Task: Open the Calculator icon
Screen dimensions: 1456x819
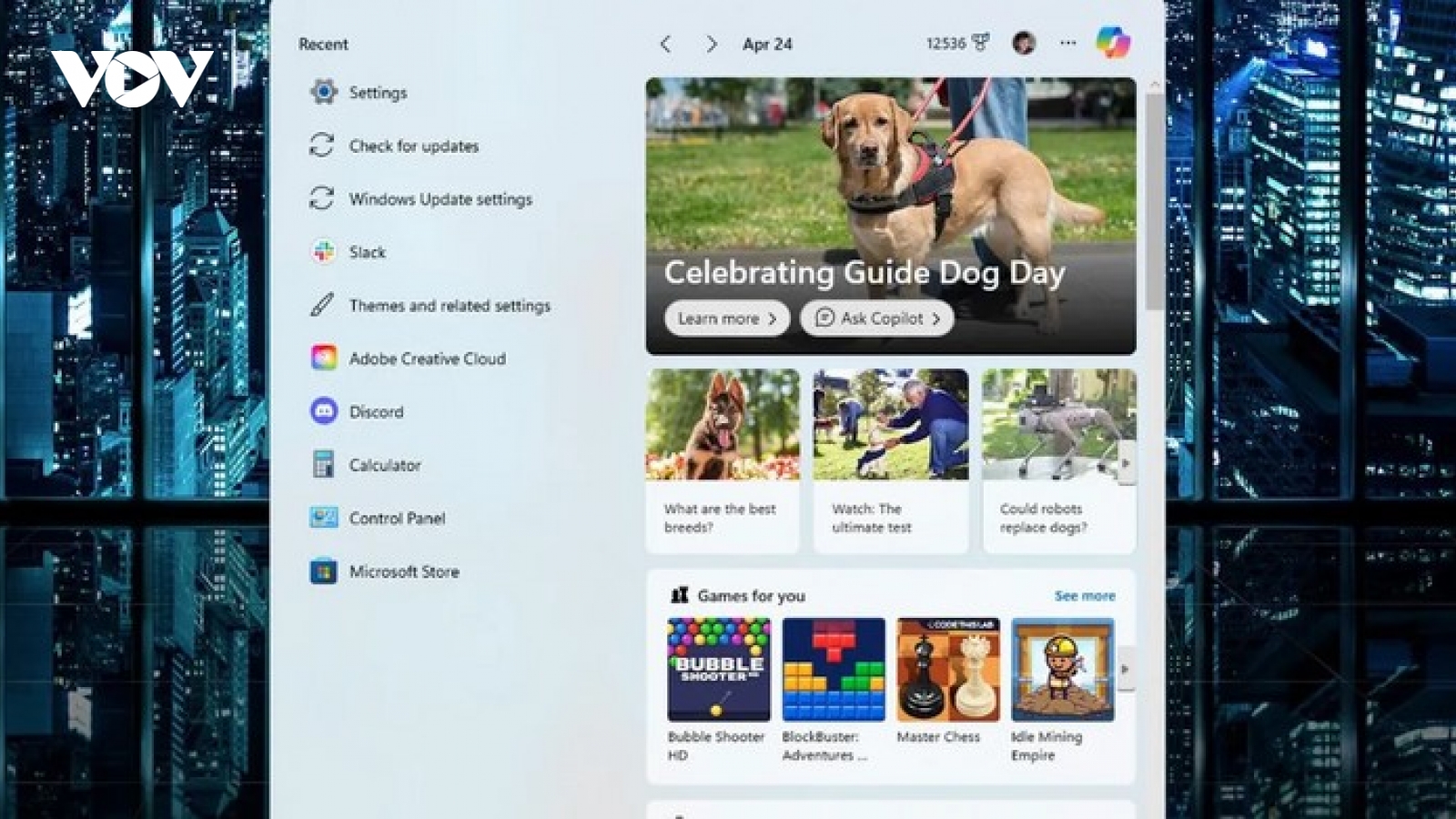Action: pyautogui.click(x=323, y=464)
